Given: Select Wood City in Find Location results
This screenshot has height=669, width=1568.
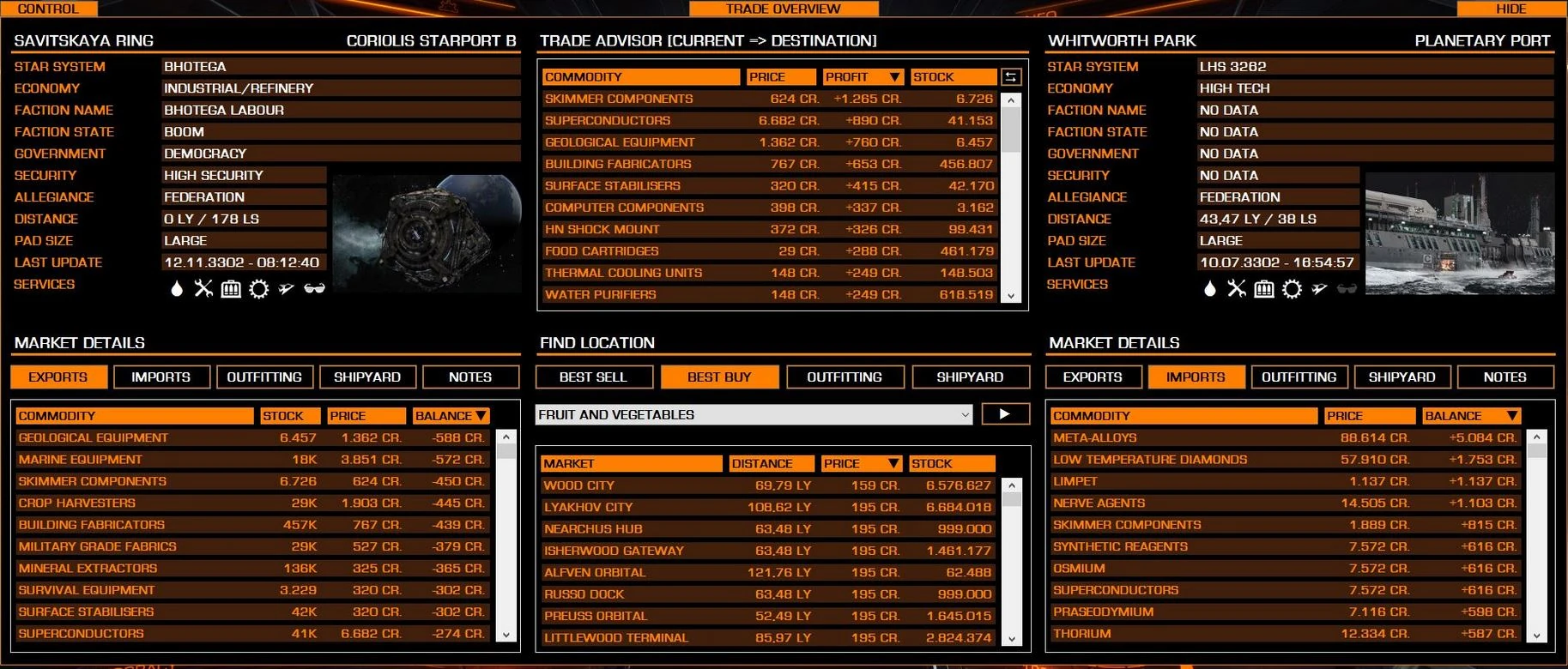Looking at the screenshot, I should 768,485.
